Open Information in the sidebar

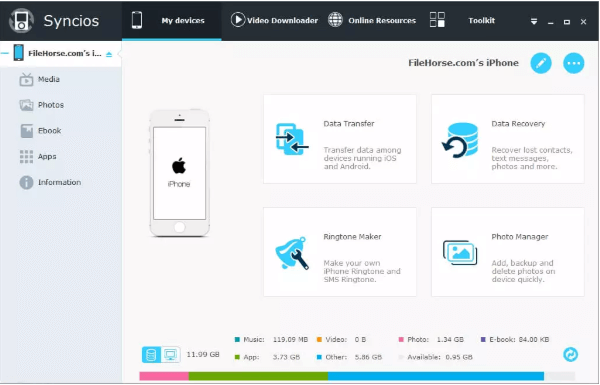click(x=59, y=183)
